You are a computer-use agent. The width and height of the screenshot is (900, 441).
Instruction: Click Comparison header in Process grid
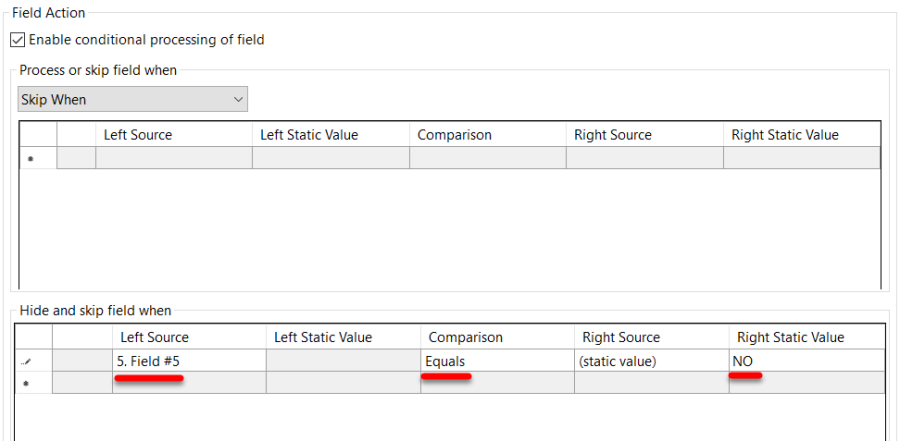(488, 135)
